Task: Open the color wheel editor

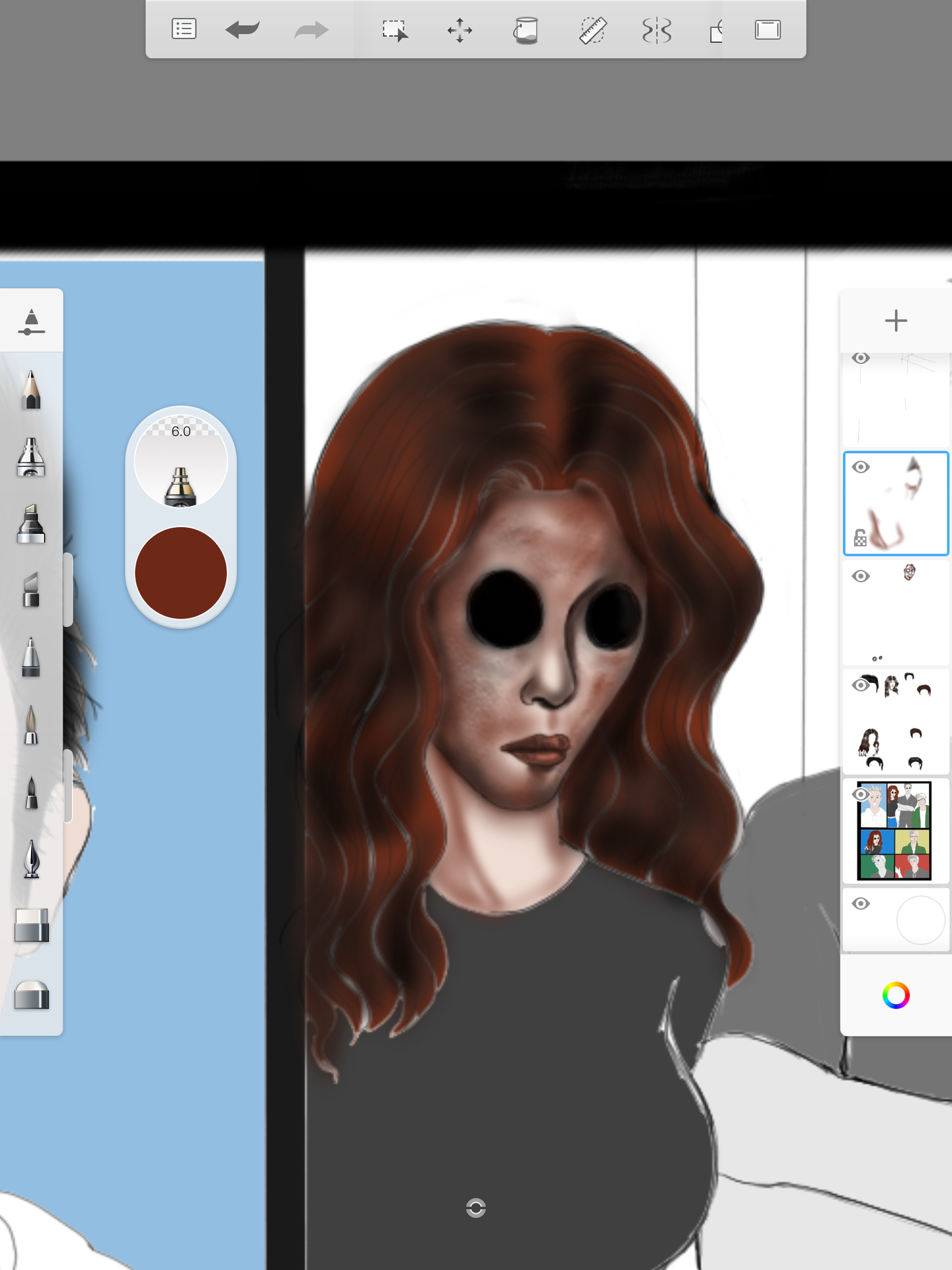Action: point(896,995)
